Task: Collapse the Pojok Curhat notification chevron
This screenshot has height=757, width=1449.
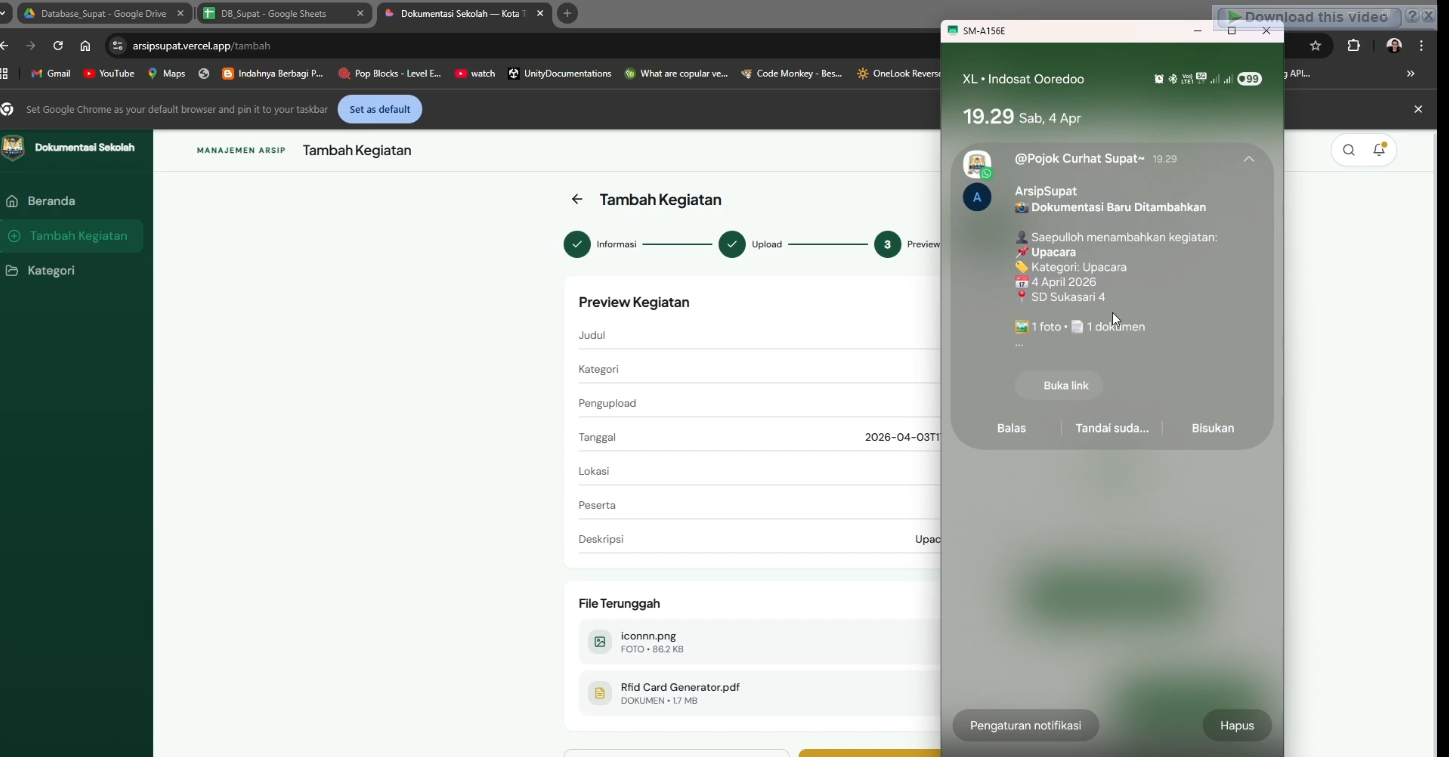Action: (1249, 159)
